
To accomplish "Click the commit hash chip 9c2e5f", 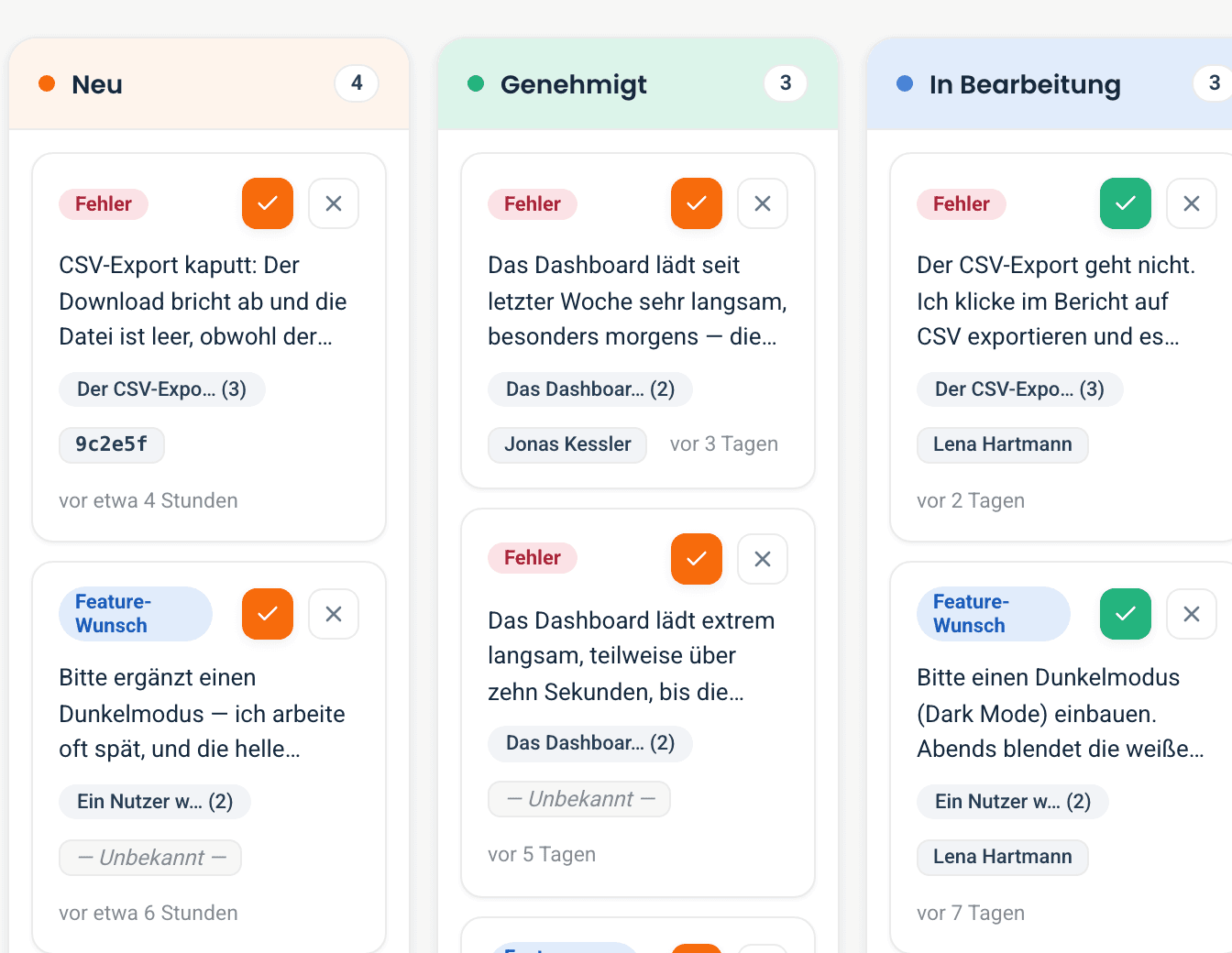I will [x=112, y=444].
